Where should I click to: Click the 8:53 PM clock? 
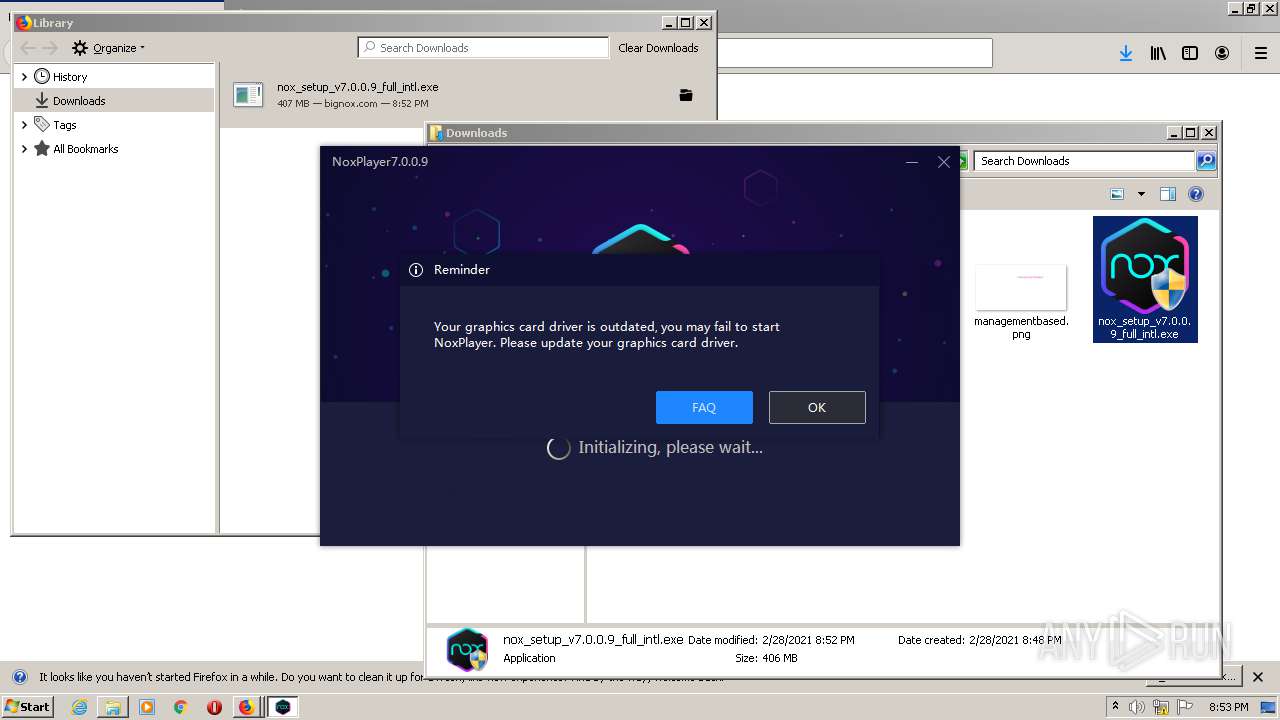[x=1229, y=707]
